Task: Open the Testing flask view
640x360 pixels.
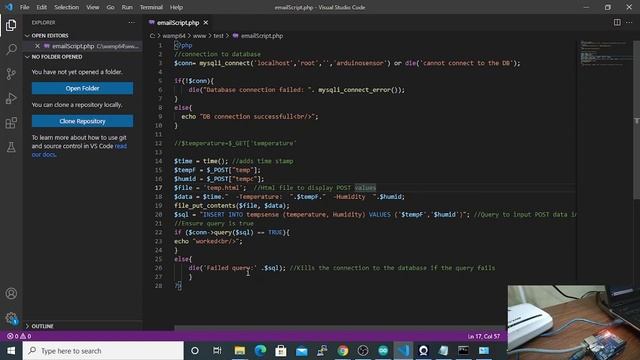Action: pos(11,147)
